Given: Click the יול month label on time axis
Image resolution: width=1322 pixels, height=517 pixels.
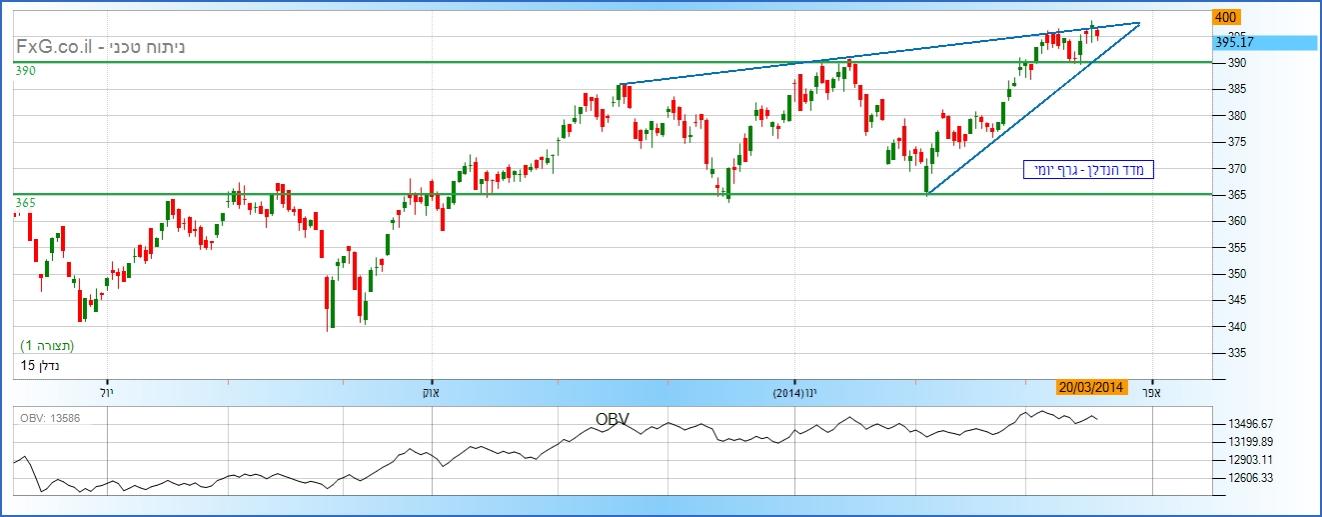Looking at the screenshot, I should (x=109, y=394).
